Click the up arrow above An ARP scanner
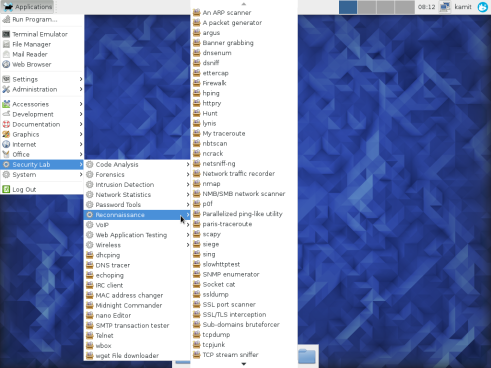Screen dimensions: 491x368 point(244,4)
